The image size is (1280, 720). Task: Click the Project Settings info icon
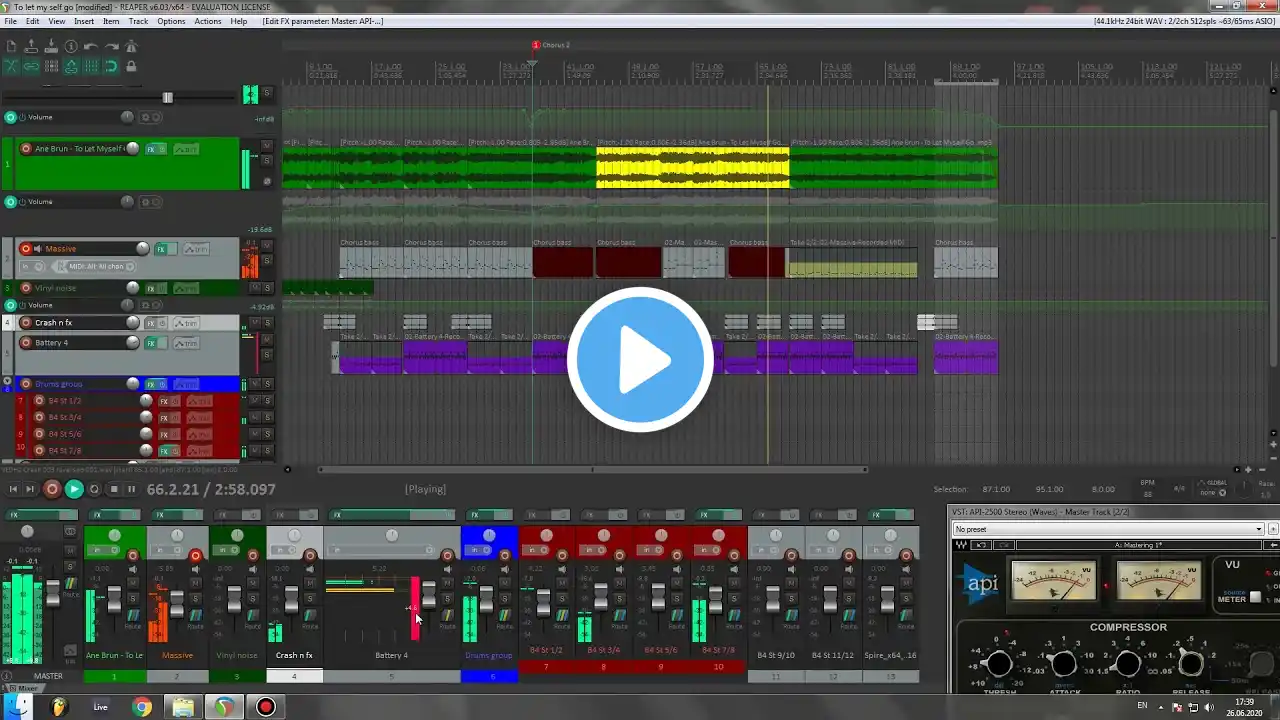click(x=71, y=46)
